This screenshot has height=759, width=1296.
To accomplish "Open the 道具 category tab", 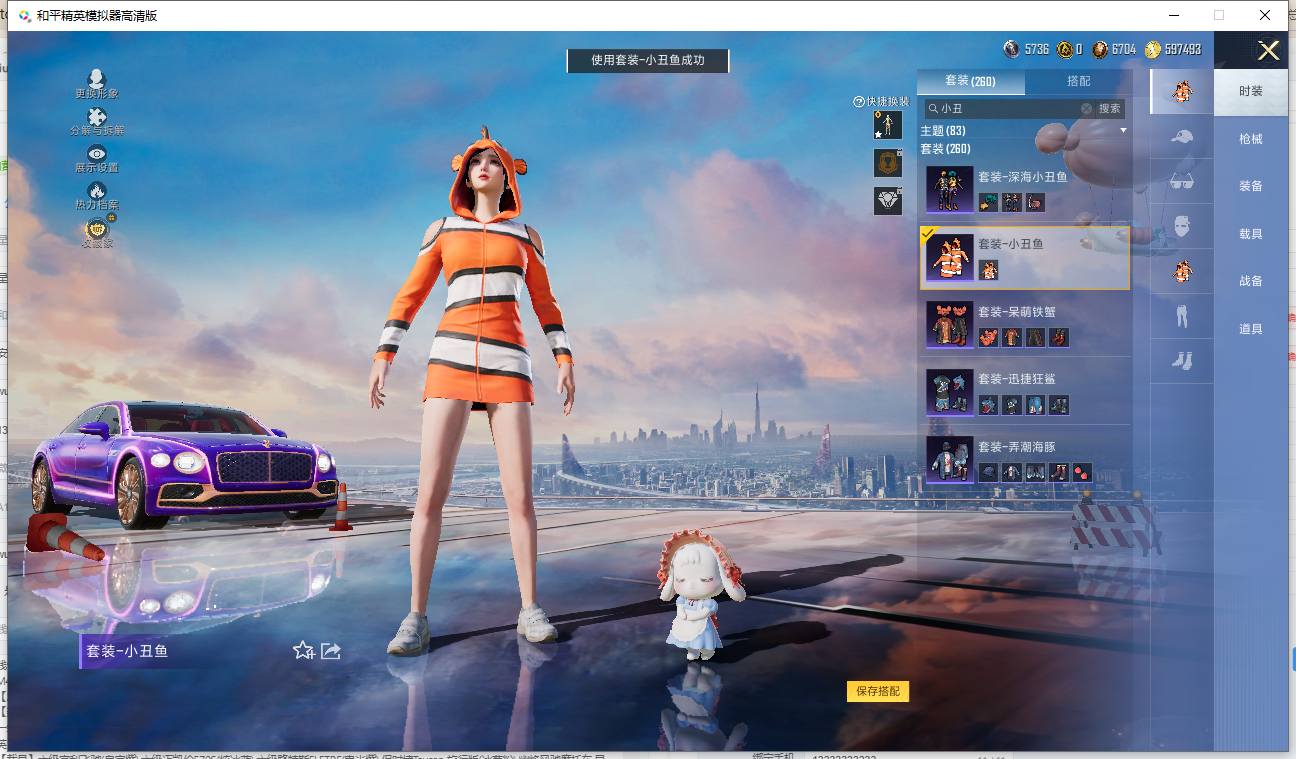I will click(x=1251, y=329).
